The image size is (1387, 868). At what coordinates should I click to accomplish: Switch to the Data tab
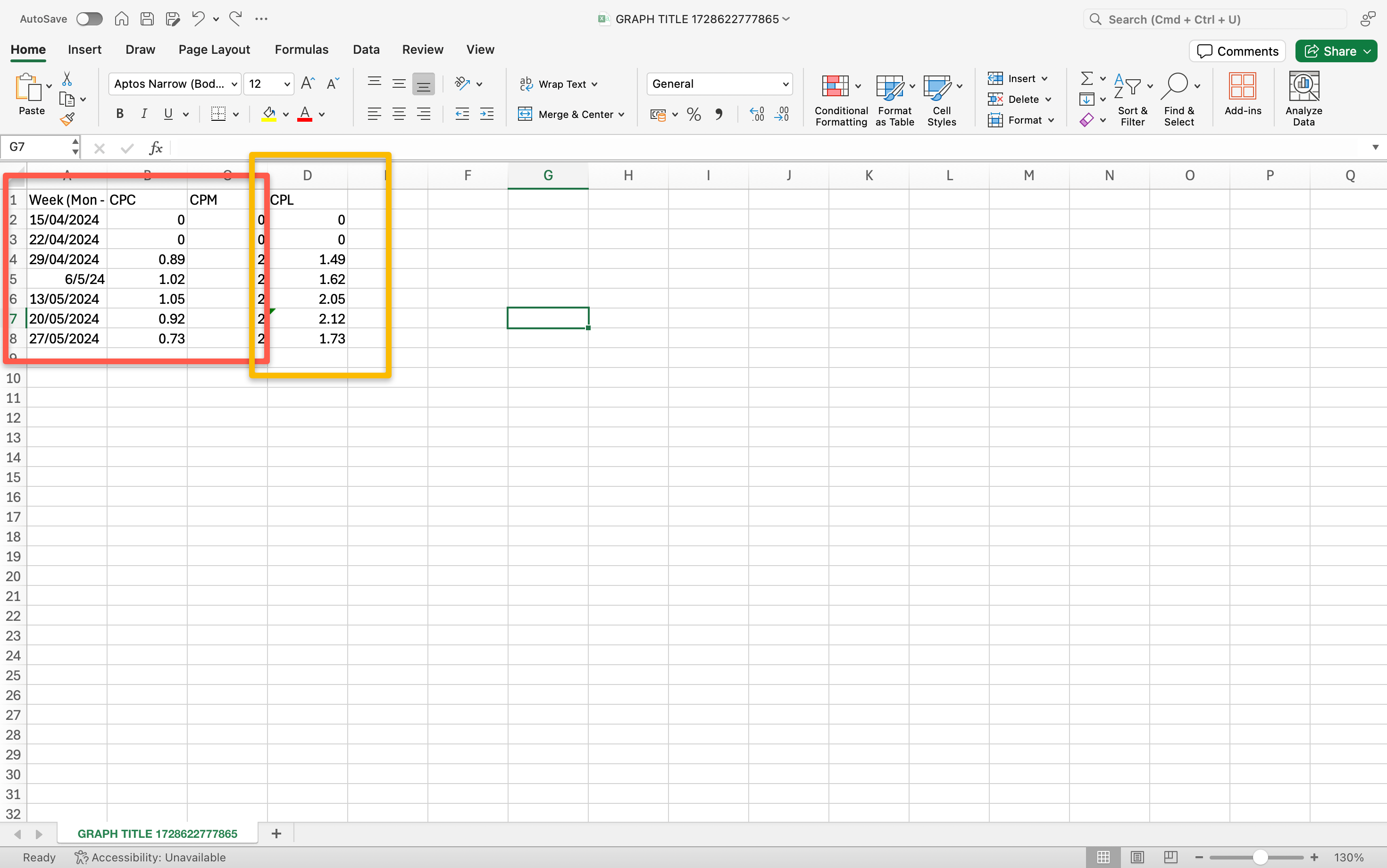point(366,50)
